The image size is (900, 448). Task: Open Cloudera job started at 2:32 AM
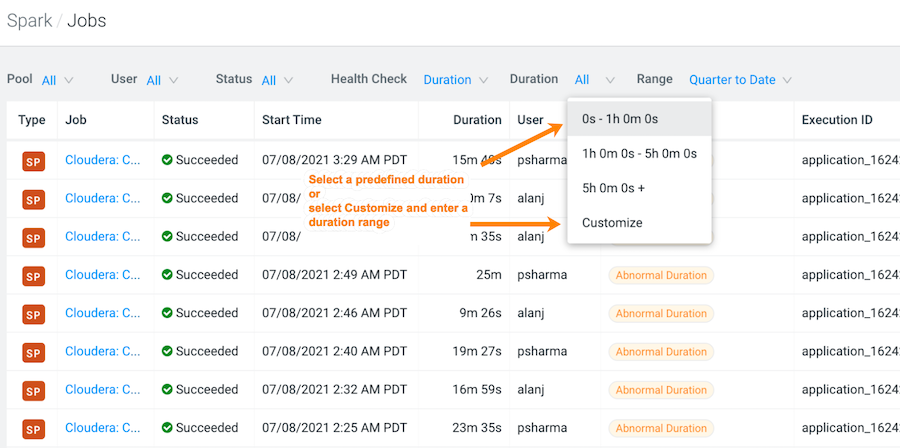[103, 389]
